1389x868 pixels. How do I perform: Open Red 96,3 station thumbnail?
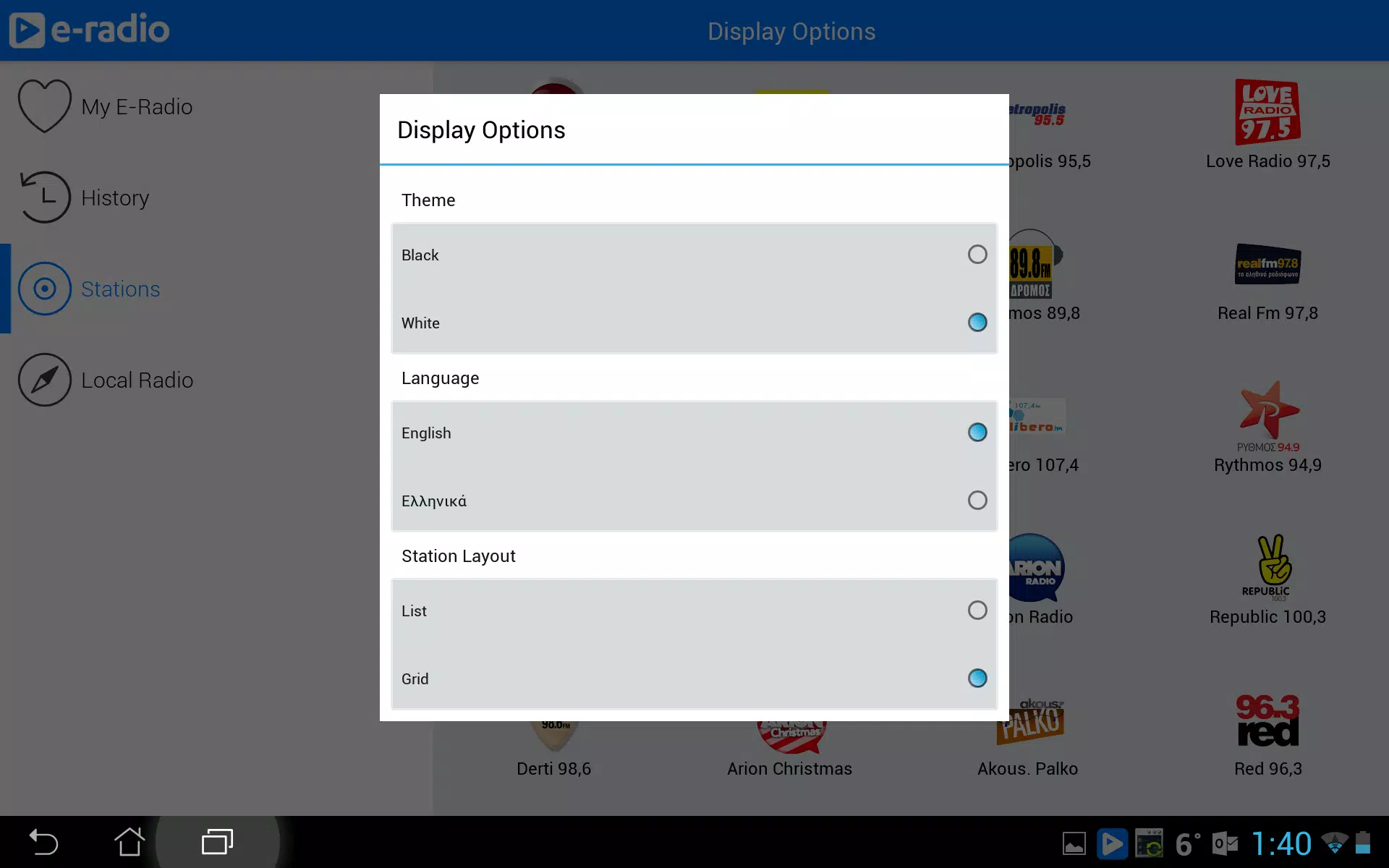[x=1267, y=721]
